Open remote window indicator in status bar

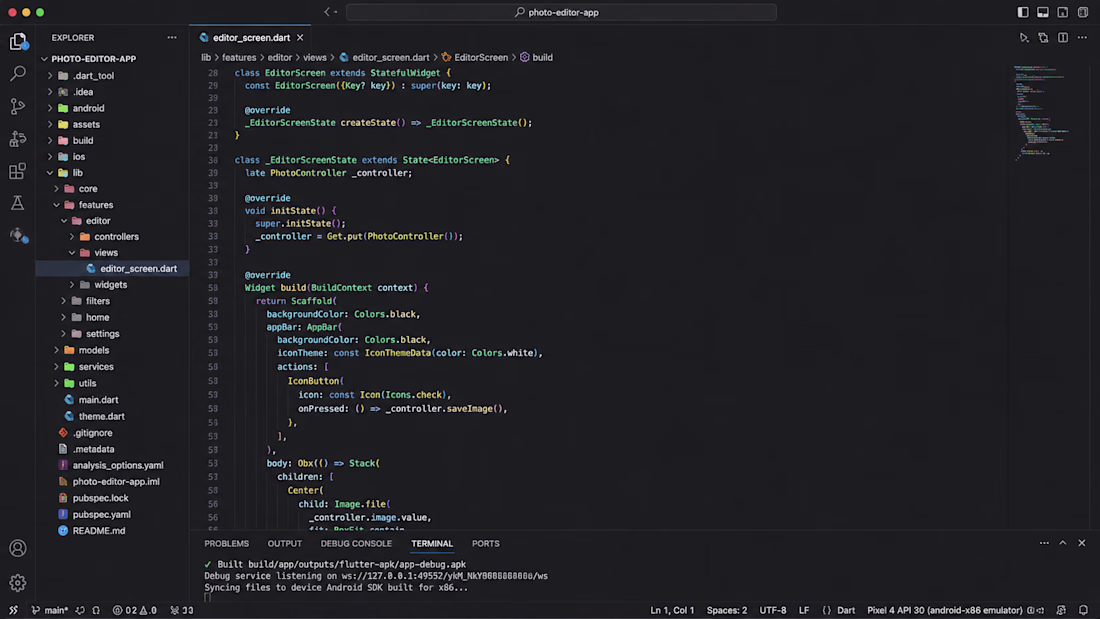point(13,611)
